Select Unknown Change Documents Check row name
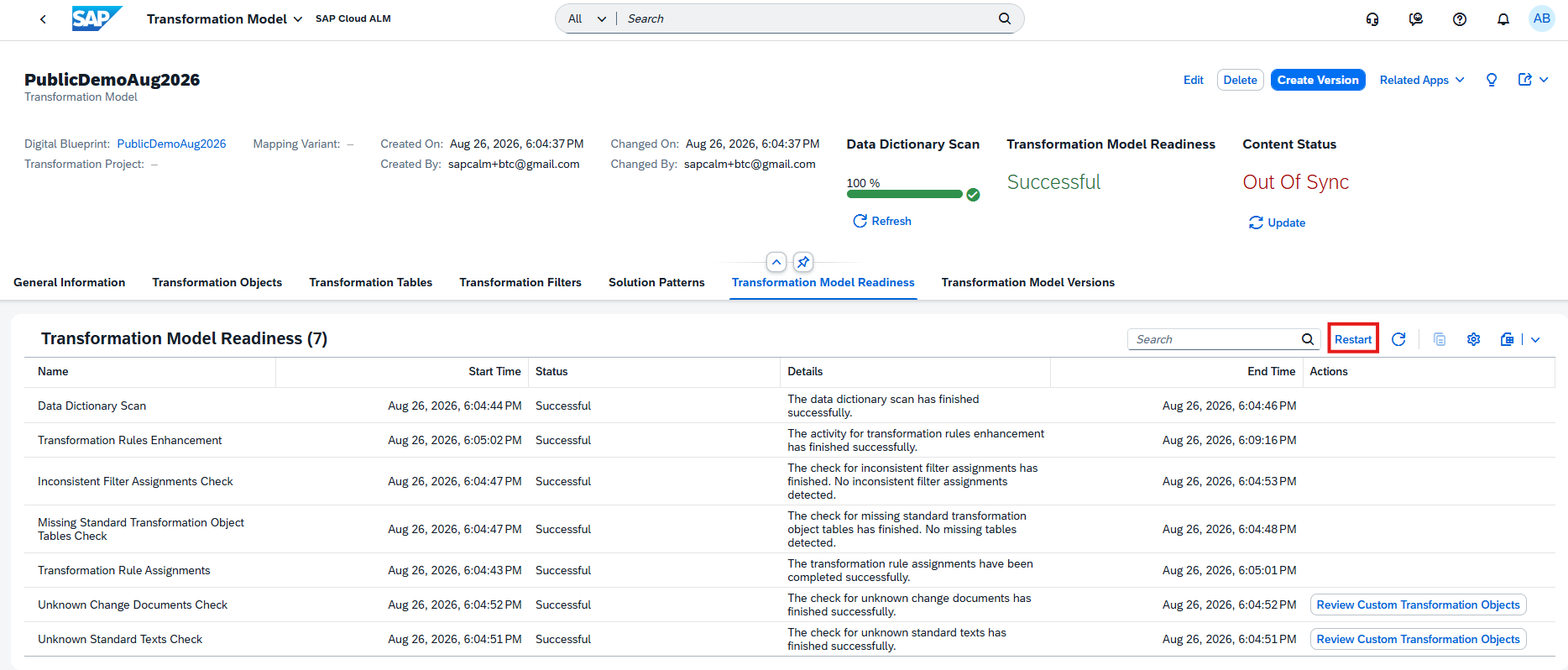1568x670 pixels. pyautogui.click(x=133, y=605)
